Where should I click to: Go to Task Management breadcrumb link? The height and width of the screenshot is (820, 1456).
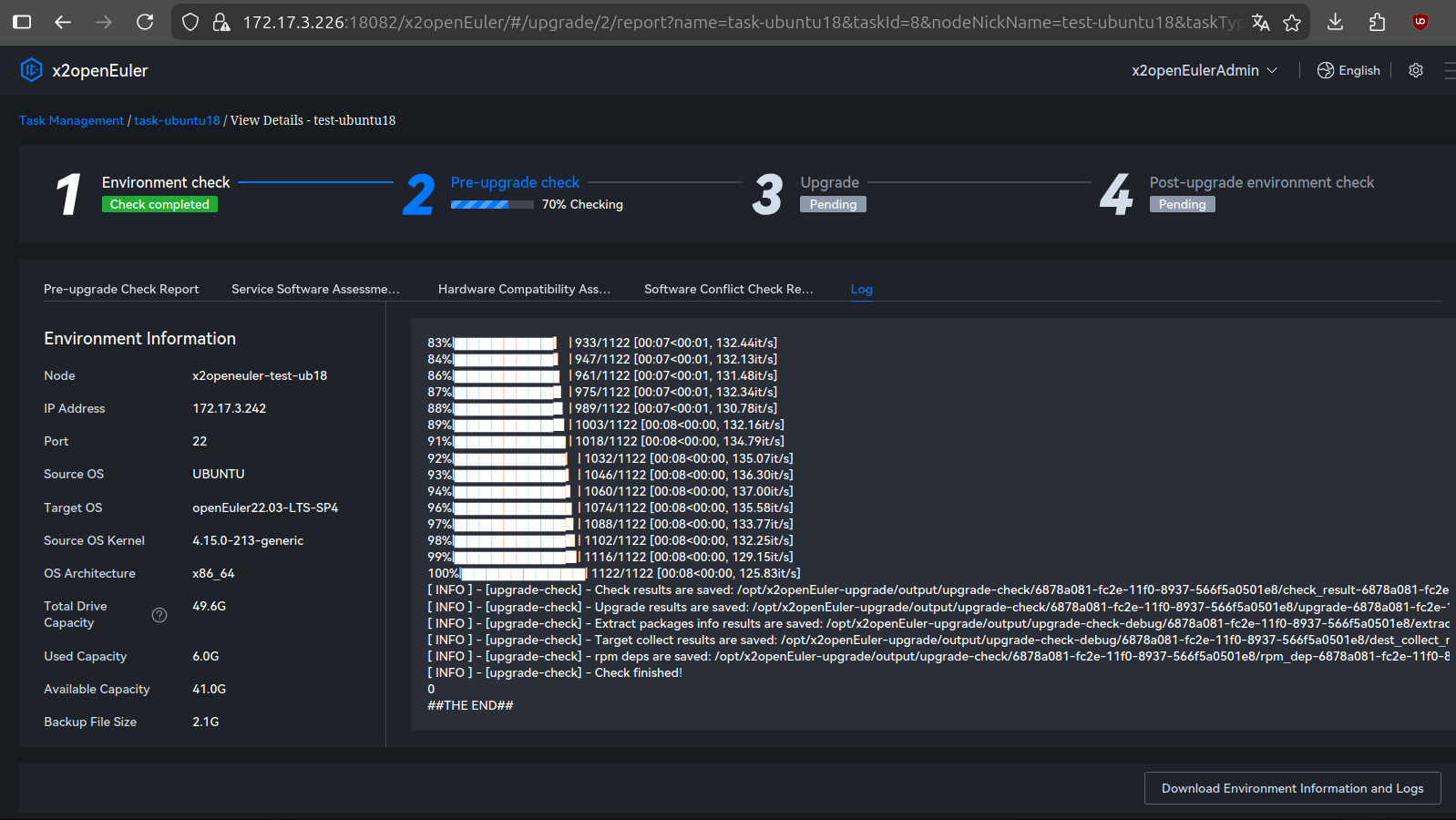tap(71, 120)
